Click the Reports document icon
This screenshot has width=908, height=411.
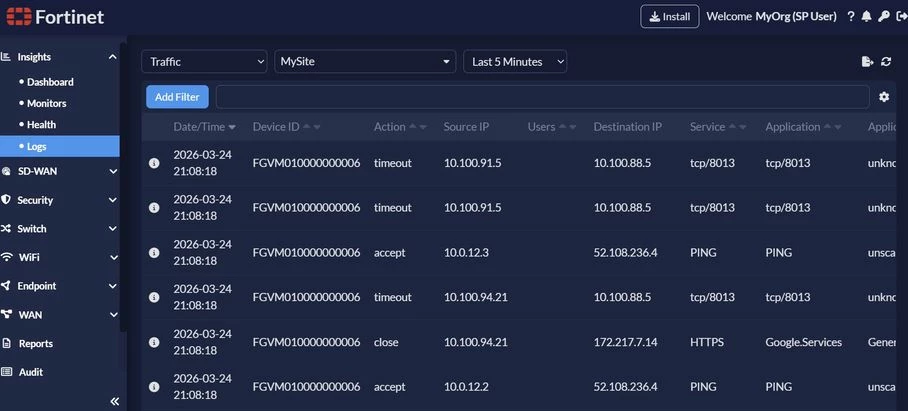tap(6, 343)
